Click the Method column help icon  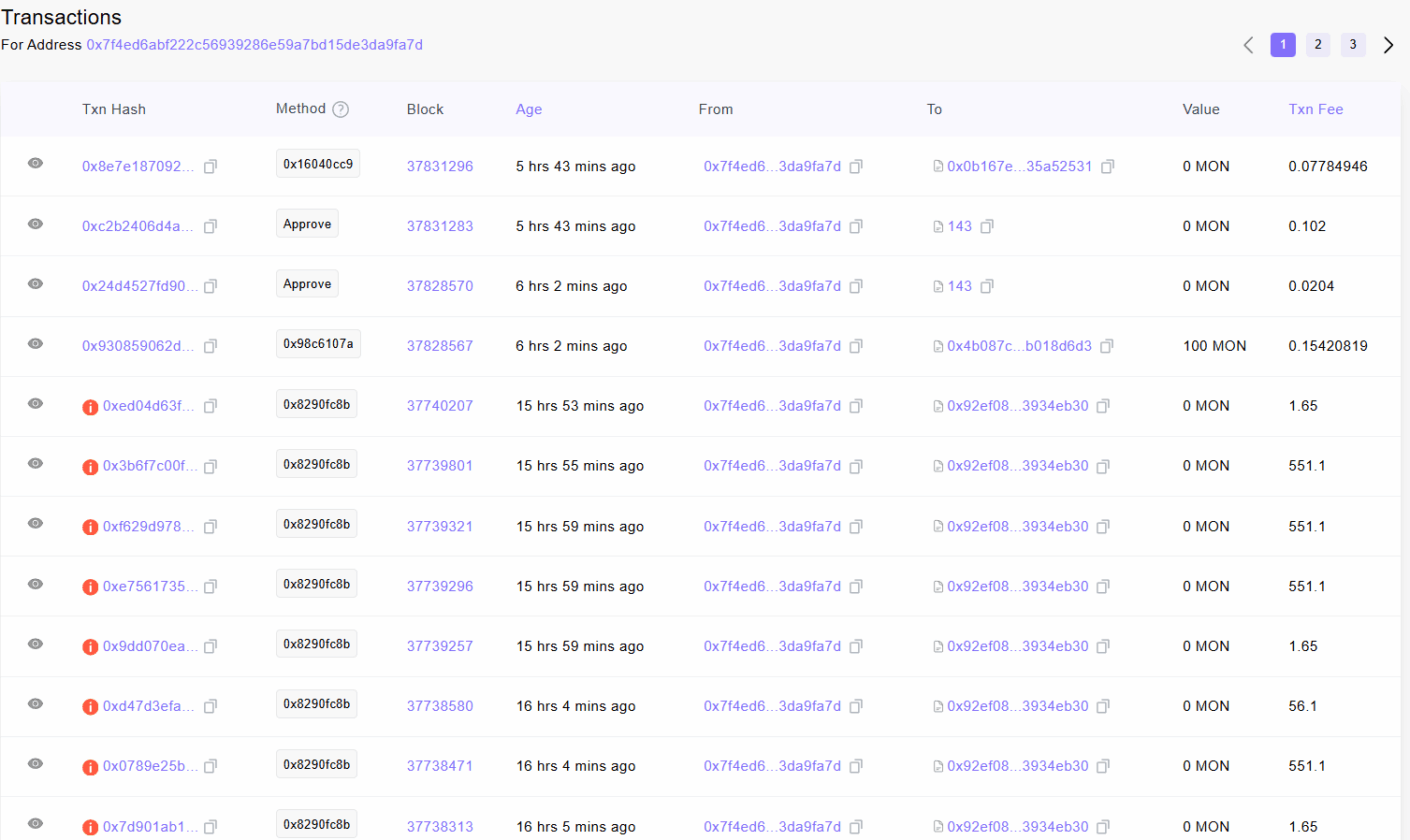340,109
